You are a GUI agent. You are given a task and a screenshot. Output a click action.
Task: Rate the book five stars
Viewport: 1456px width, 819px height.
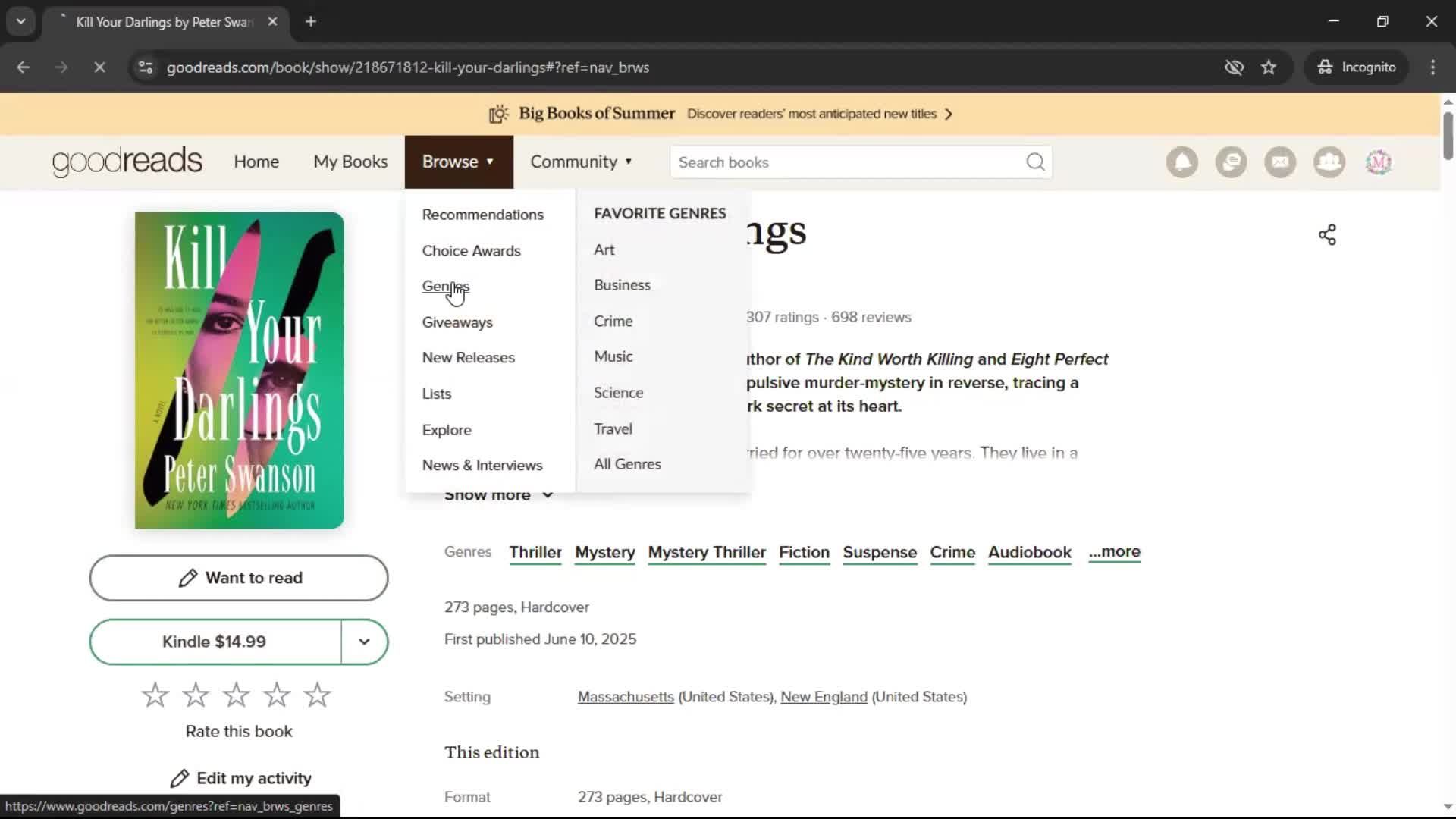pyautogui.click(x=317, y=695)
